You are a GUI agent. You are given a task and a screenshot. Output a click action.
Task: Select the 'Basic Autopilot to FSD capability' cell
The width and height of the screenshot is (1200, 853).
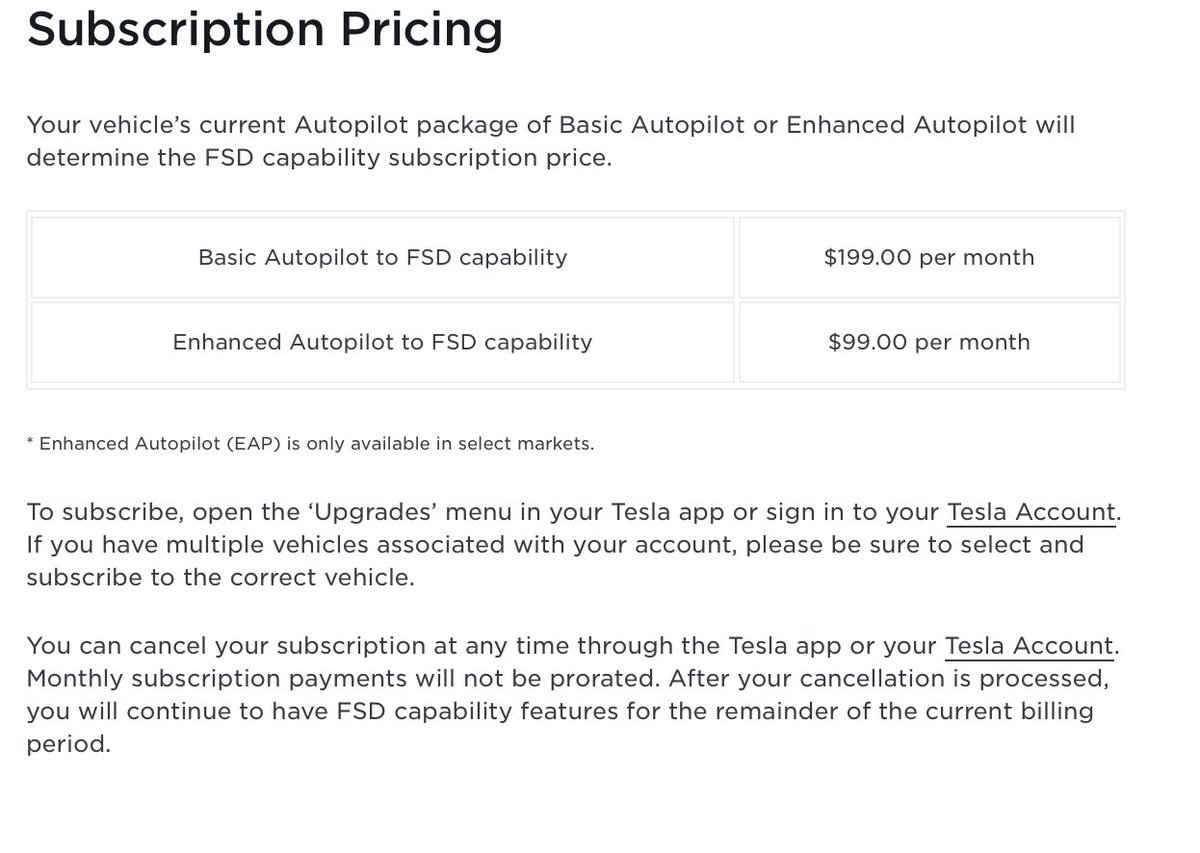tap(383, 258)
